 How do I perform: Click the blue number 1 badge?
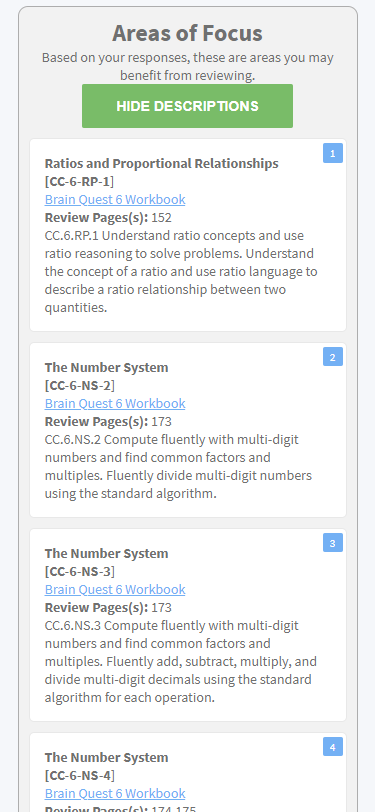click(x=333, y=153)
